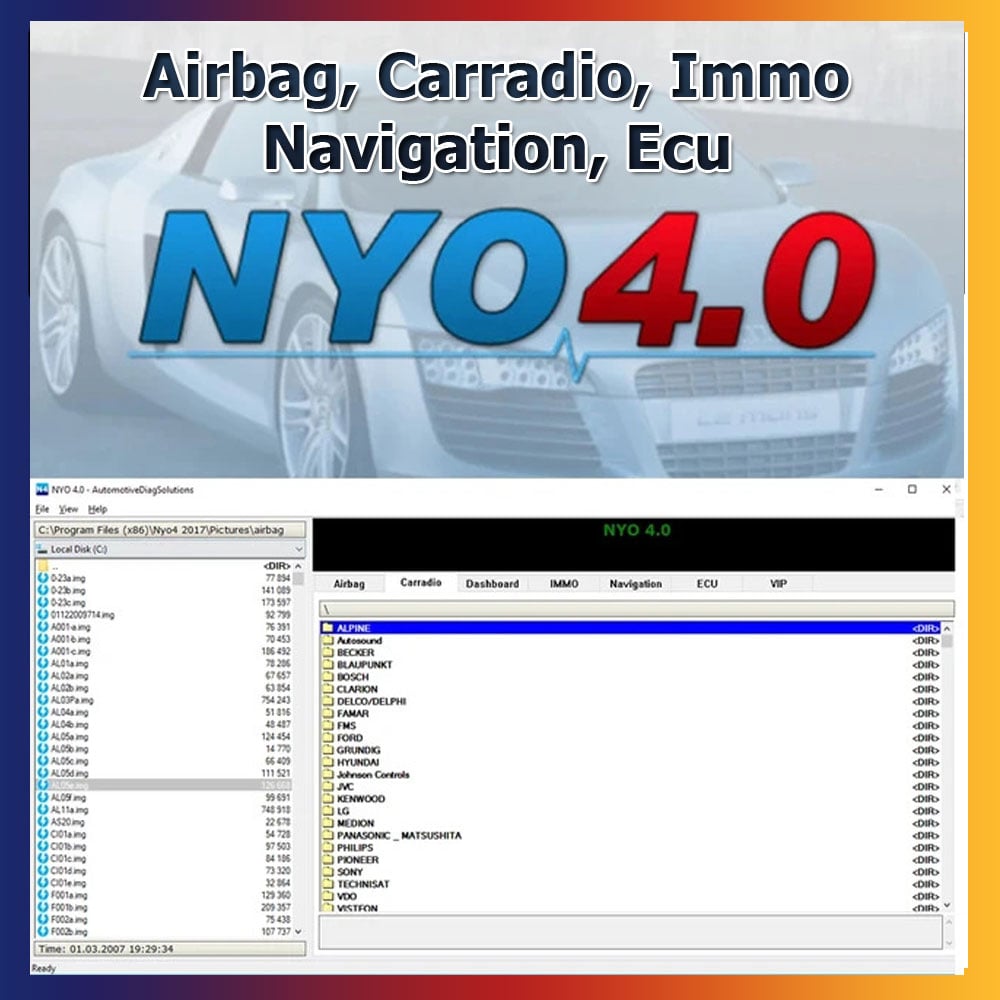
Task: Switch to the VIP tab
Action: coord(779,584)
